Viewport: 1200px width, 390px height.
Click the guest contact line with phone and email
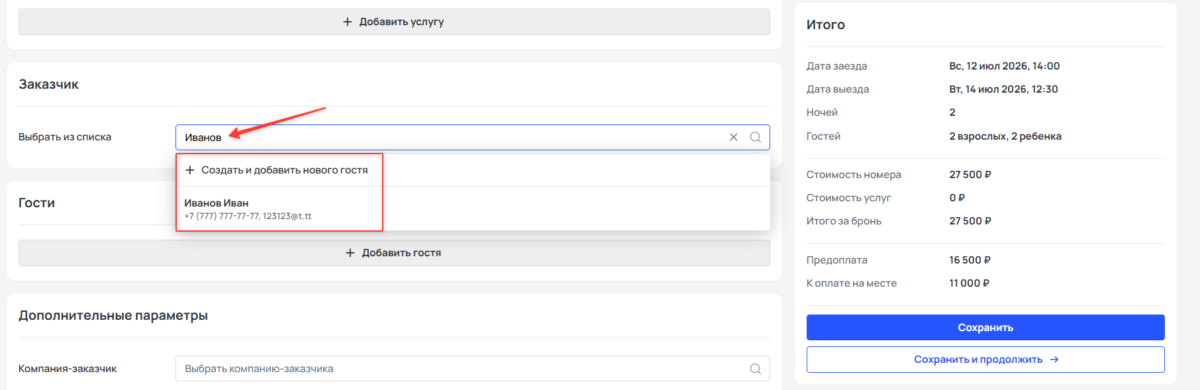tap(248, 216)
